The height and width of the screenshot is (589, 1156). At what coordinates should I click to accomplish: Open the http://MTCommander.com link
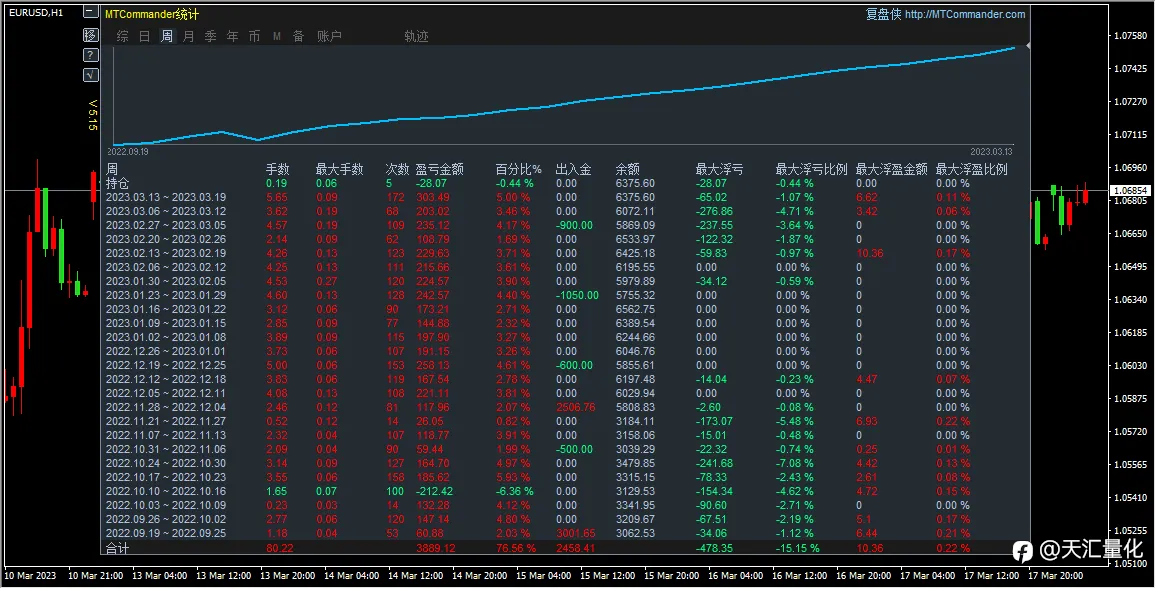965,14
